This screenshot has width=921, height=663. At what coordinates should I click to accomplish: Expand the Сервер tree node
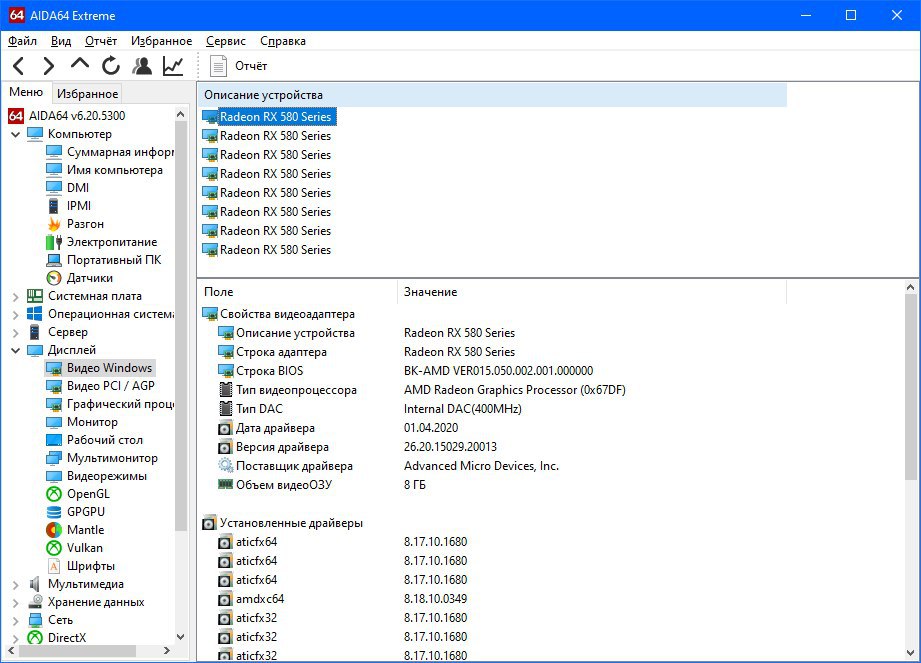tap(16, 333)
